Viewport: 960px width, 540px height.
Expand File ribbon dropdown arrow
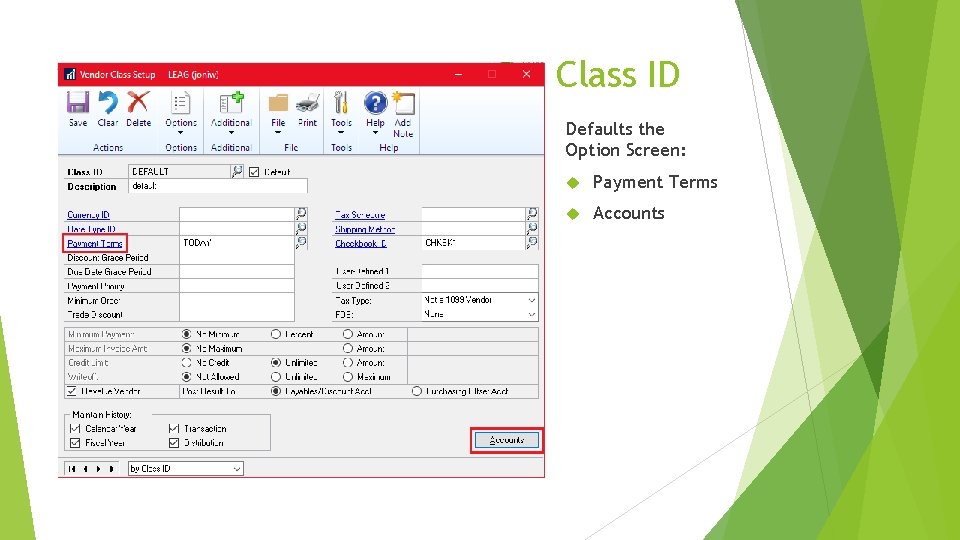(278, 132)
